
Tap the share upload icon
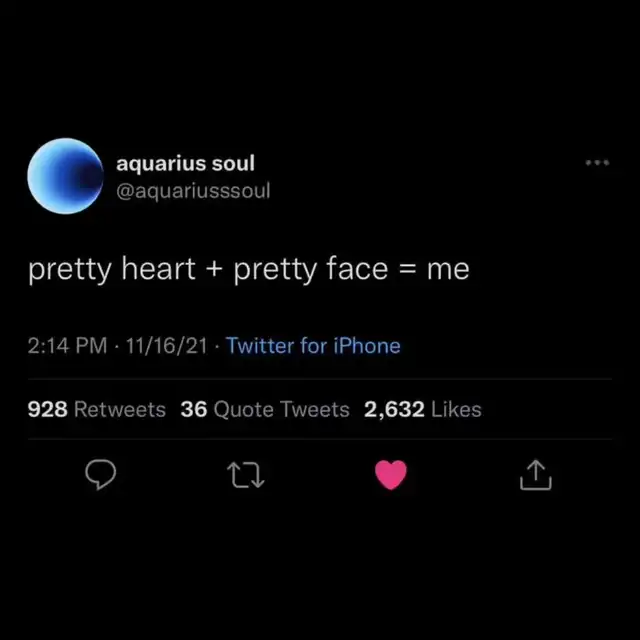coord(536,475)
